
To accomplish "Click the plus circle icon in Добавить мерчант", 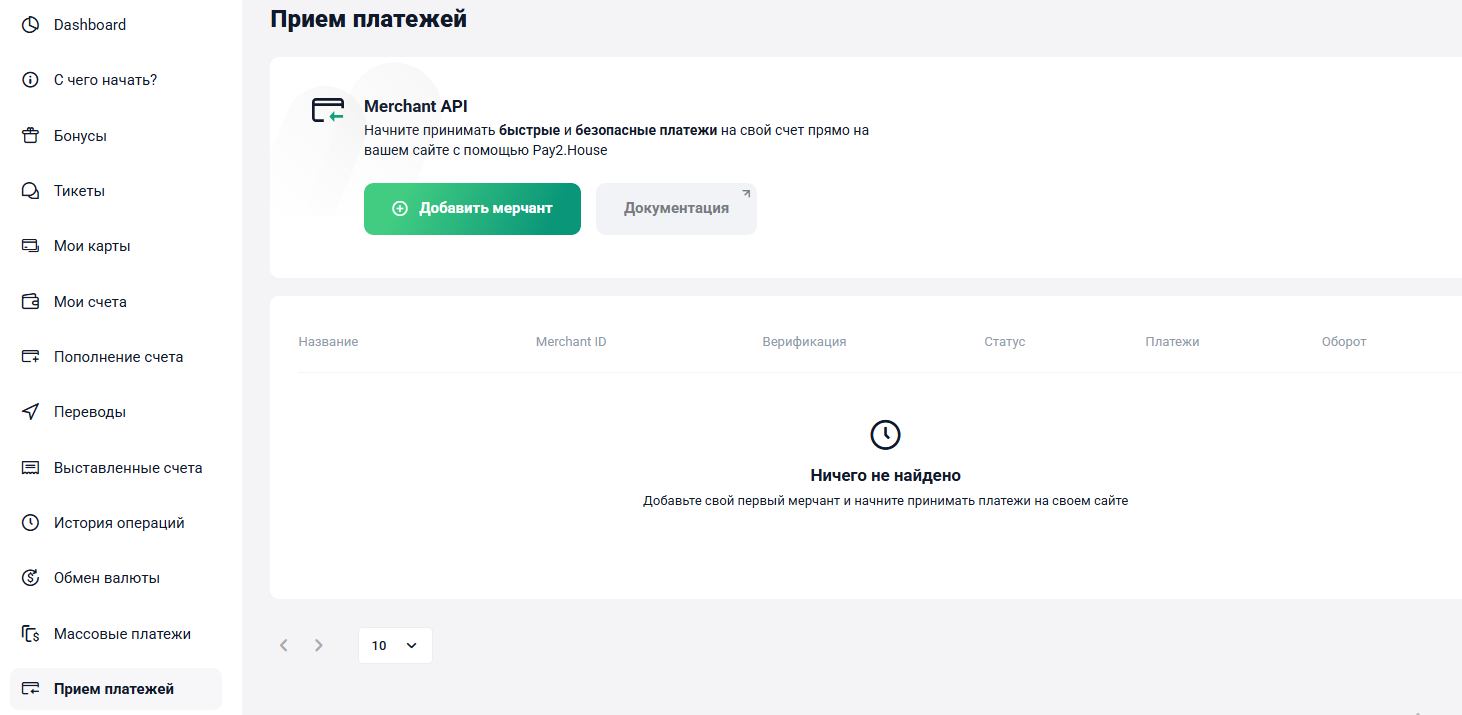I will point(400,209).
